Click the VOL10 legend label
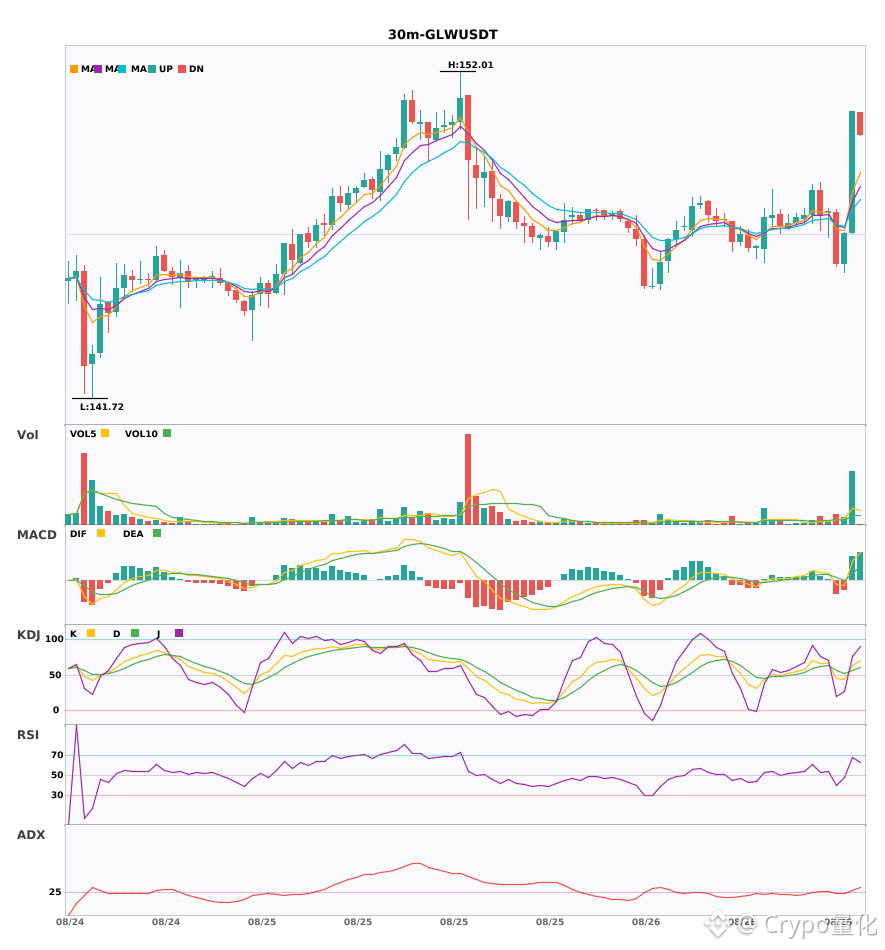The height and width of the screenshot is (950, 885). point(141,434)
